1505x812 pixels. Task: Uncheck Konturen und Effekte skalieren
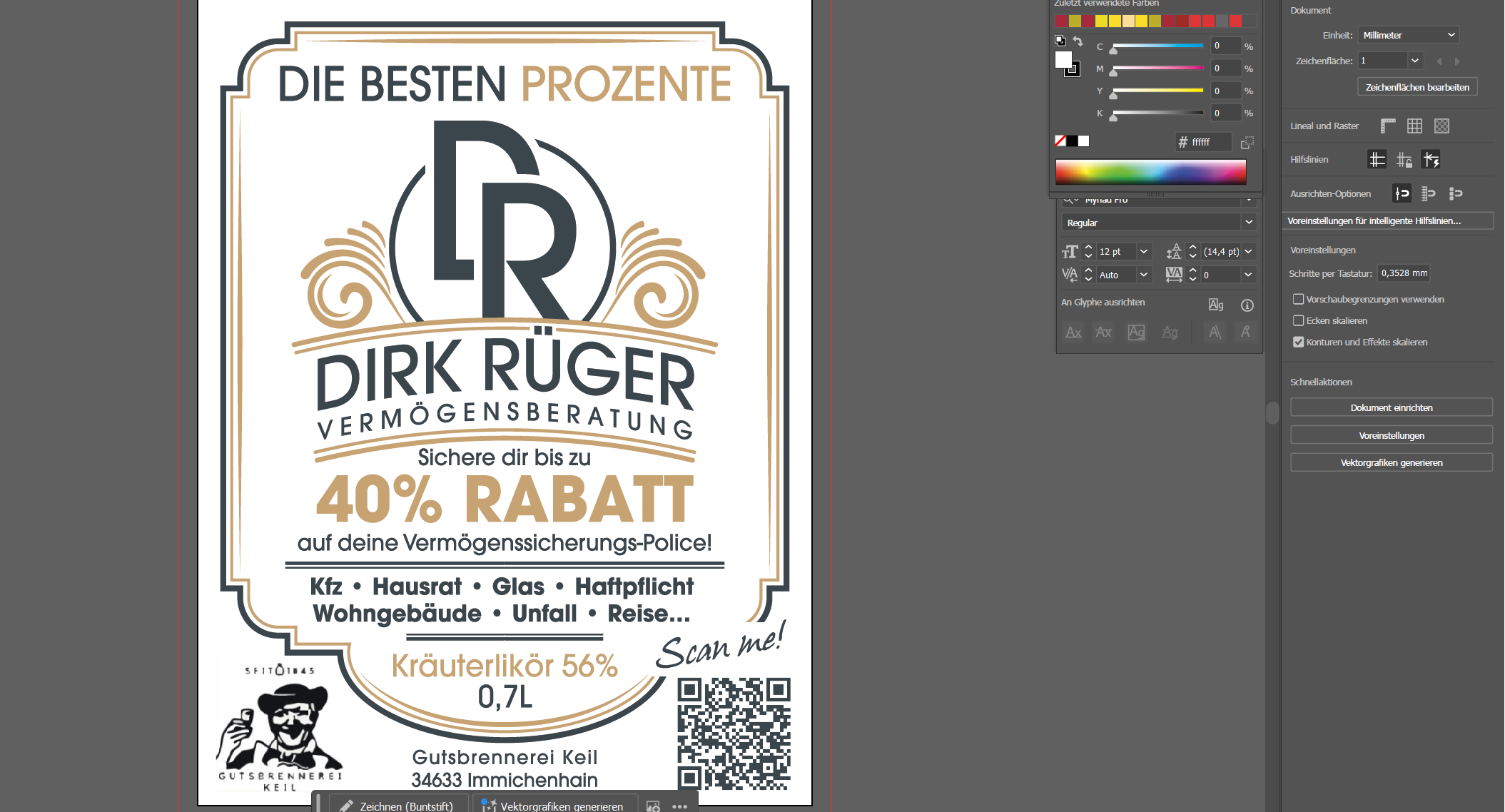pos(1298,342)
